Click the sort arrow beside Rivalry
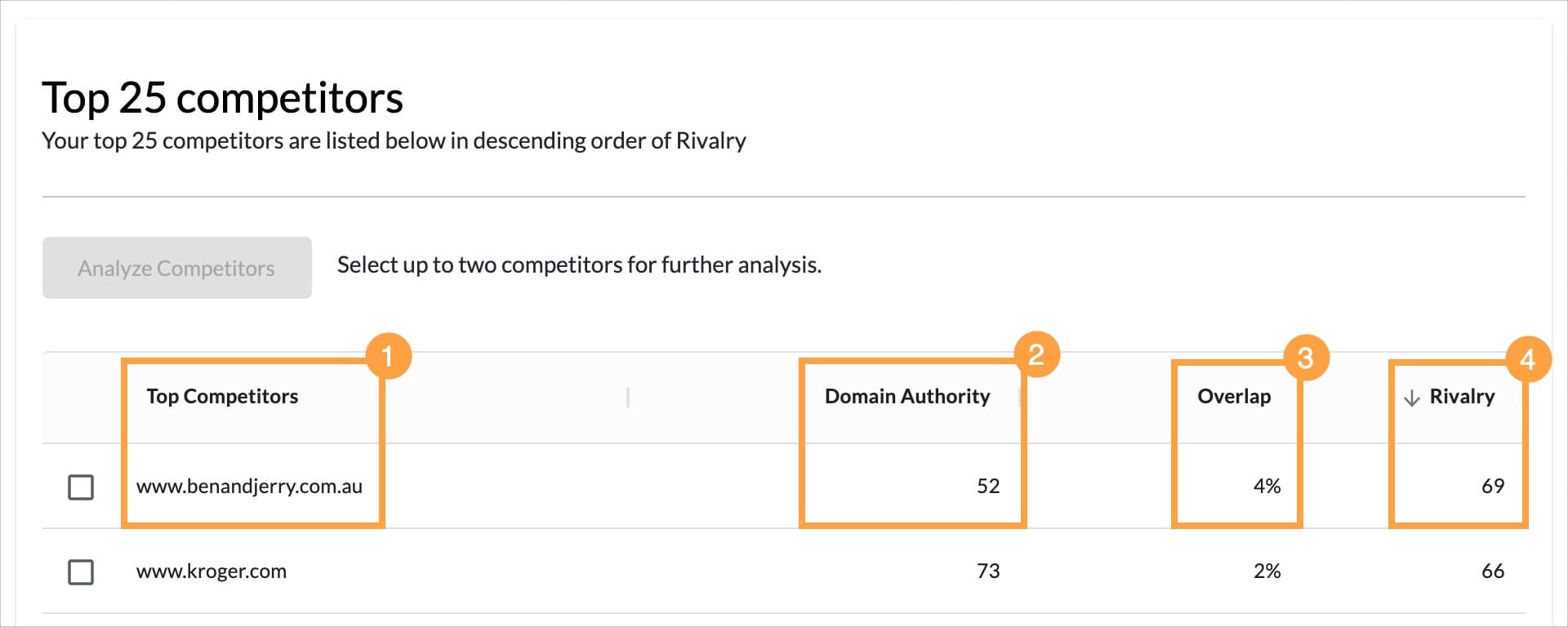1568x627 pixels. click(1412, 398)
